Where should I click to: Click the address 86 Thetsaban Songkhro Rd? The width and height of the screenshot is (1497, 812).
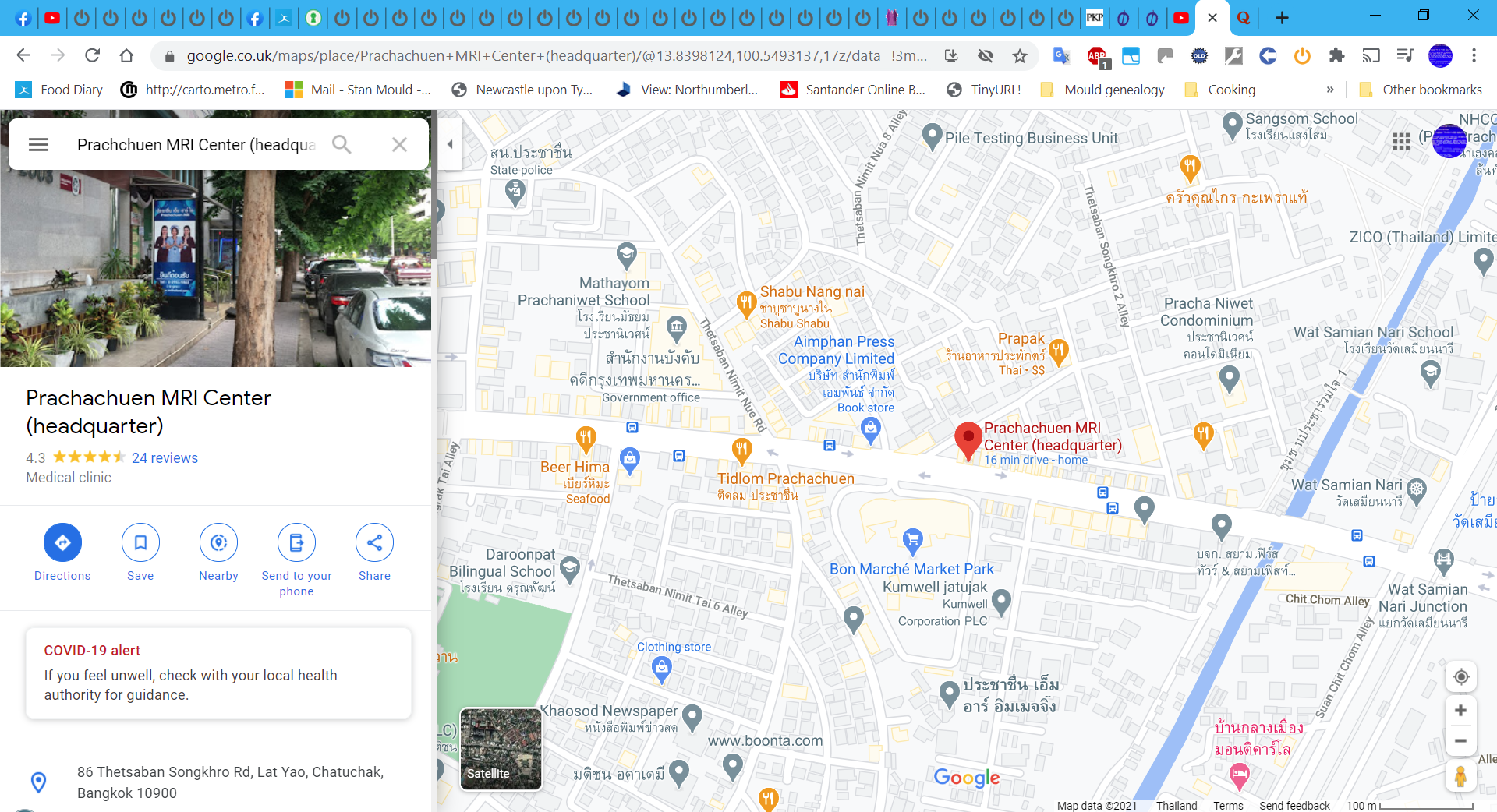230,782
